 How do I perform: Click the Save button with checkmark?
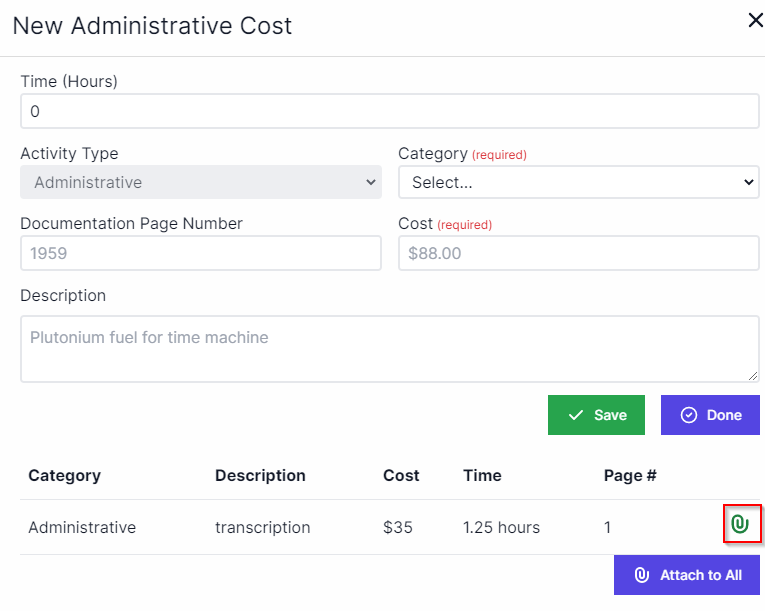[x=596, y=415]
